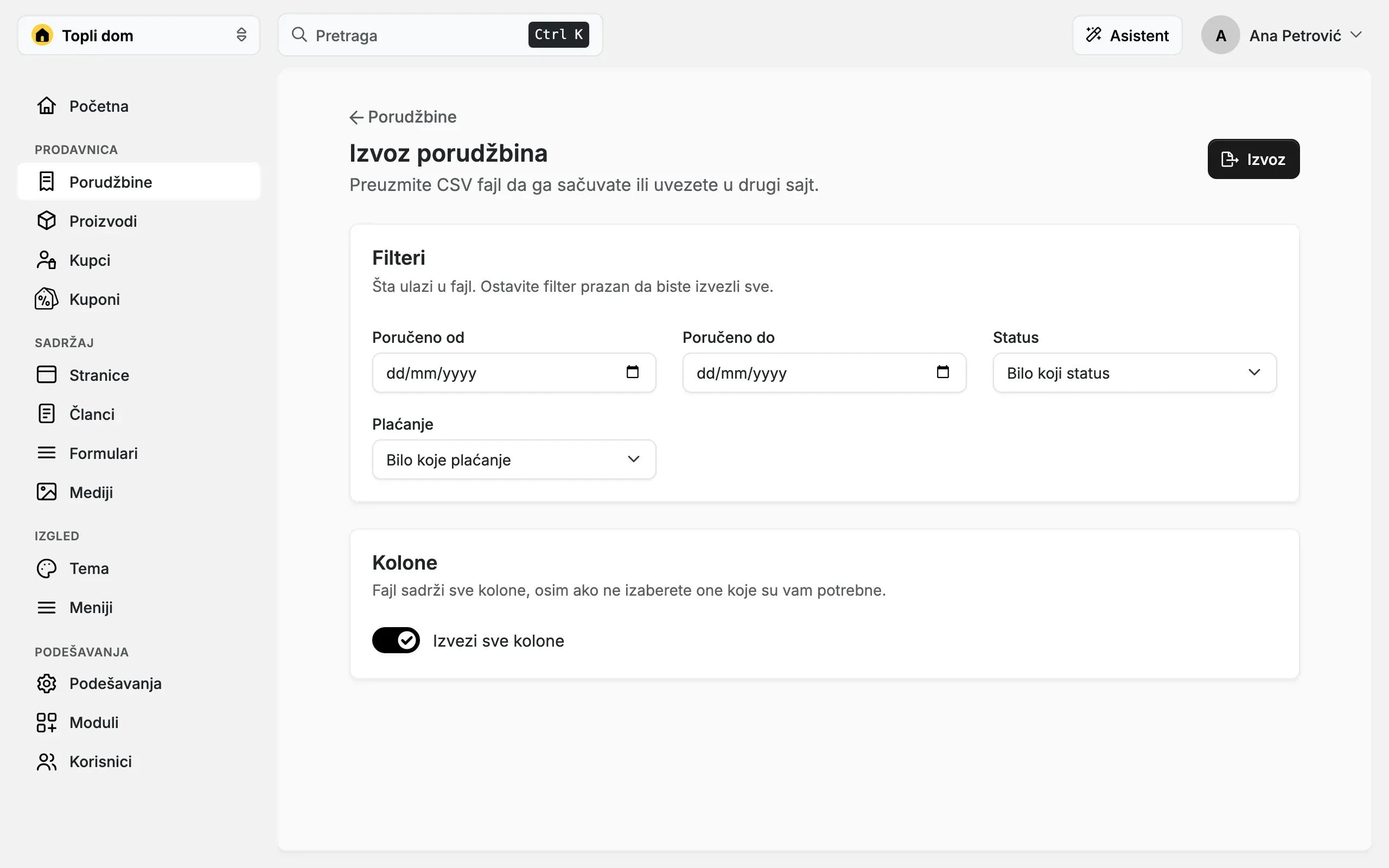Focus the Poručeno od date field
This screenshot has width=1389, height=868.
click(514, 373)
